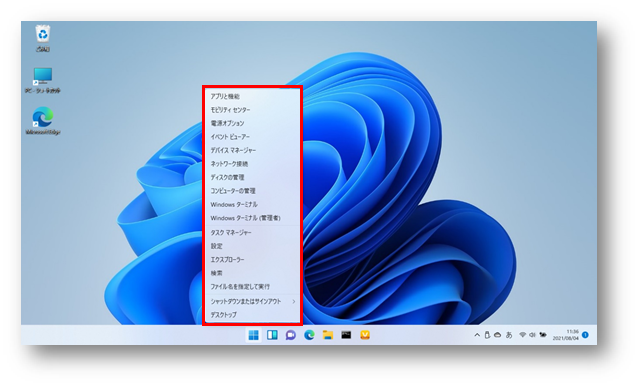
Task: Click the OneDrive cloud tray icon
Action: pyautogui.click(x=498, y=335)
